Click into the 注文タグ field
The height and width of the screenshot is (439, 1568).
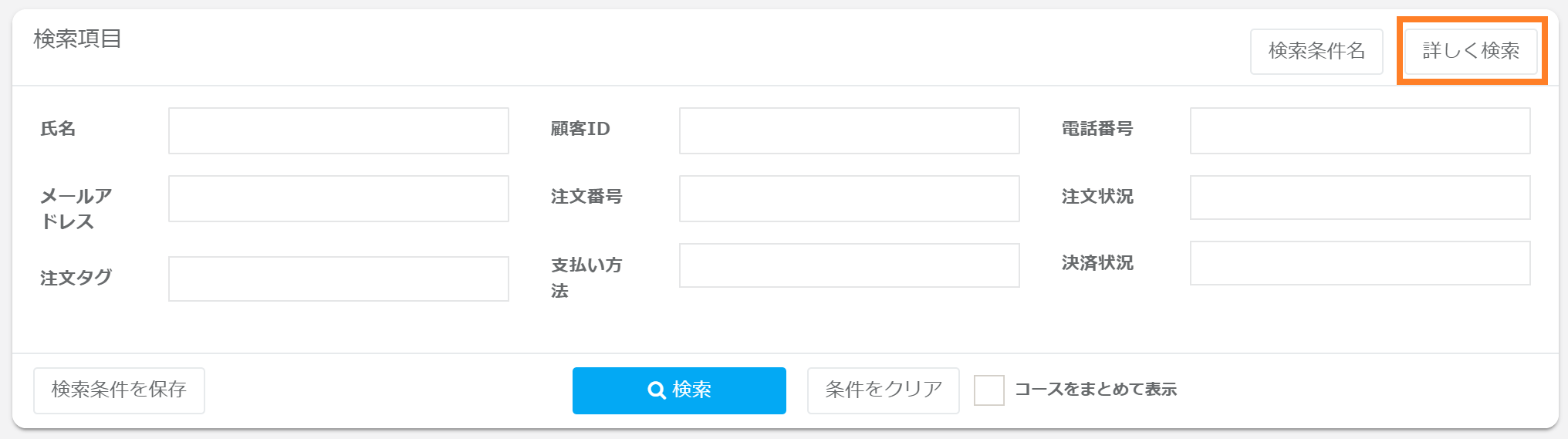tap(338, 279)
